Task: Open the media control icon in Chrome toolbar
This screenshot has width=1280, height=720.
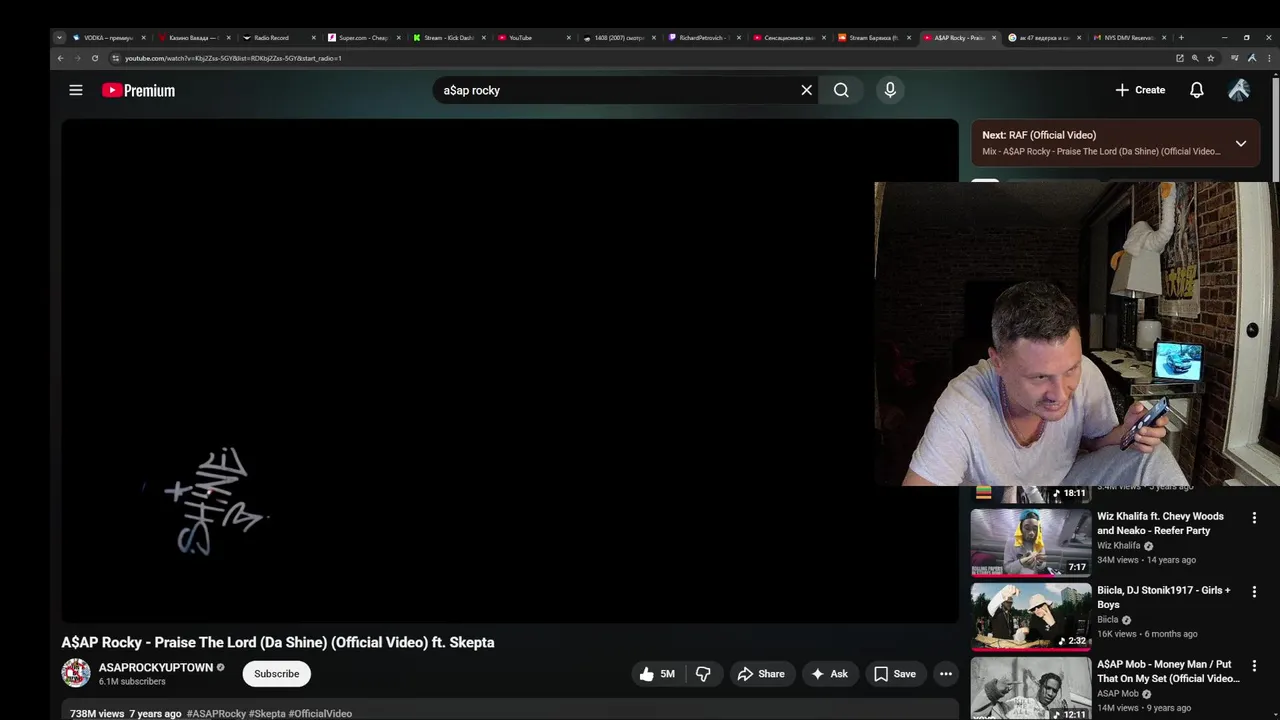Action: tap(1235, 58)
